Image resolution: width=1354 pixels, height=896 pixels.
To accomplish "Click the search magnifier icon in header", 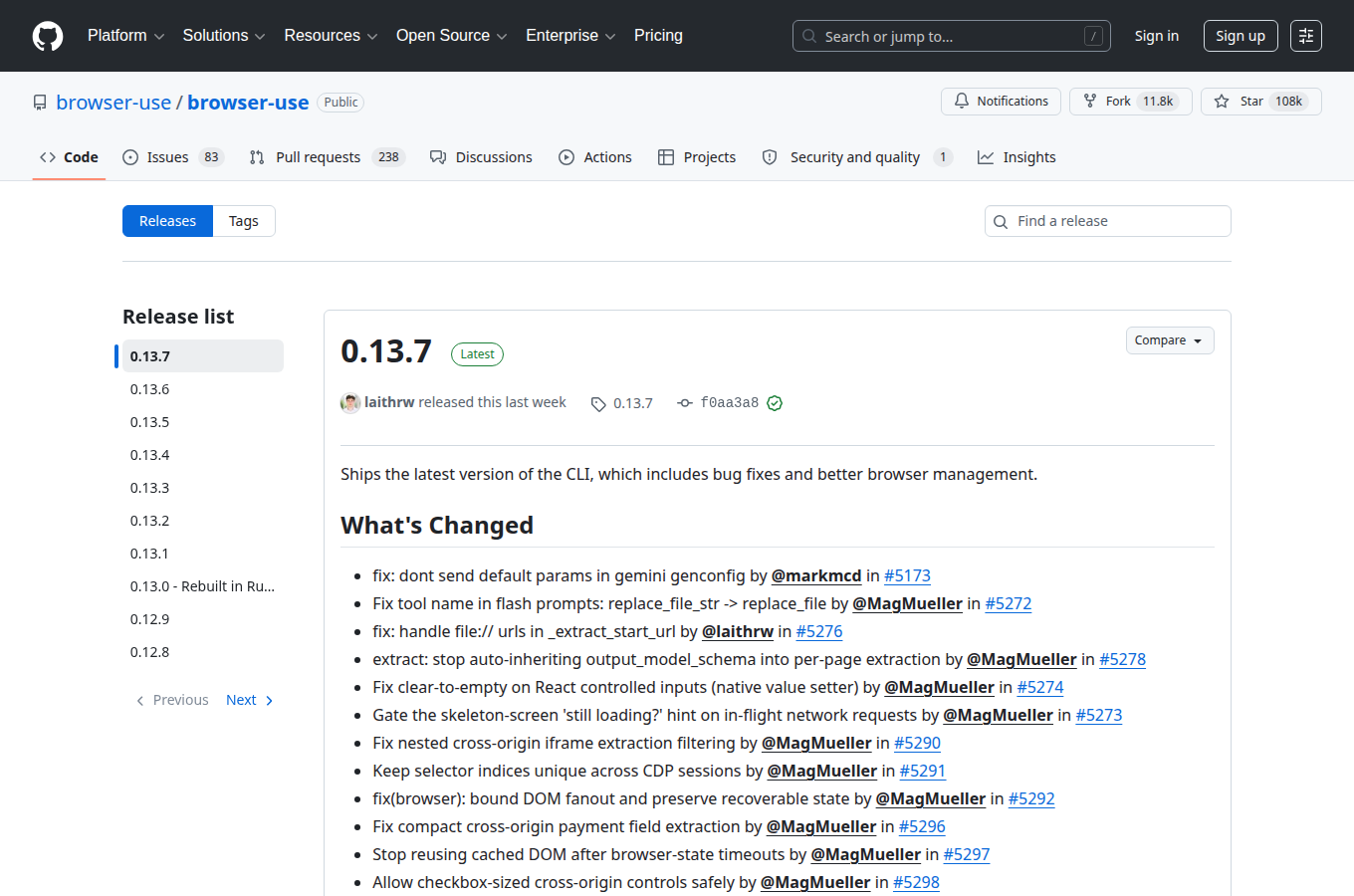I will point(809,36).
